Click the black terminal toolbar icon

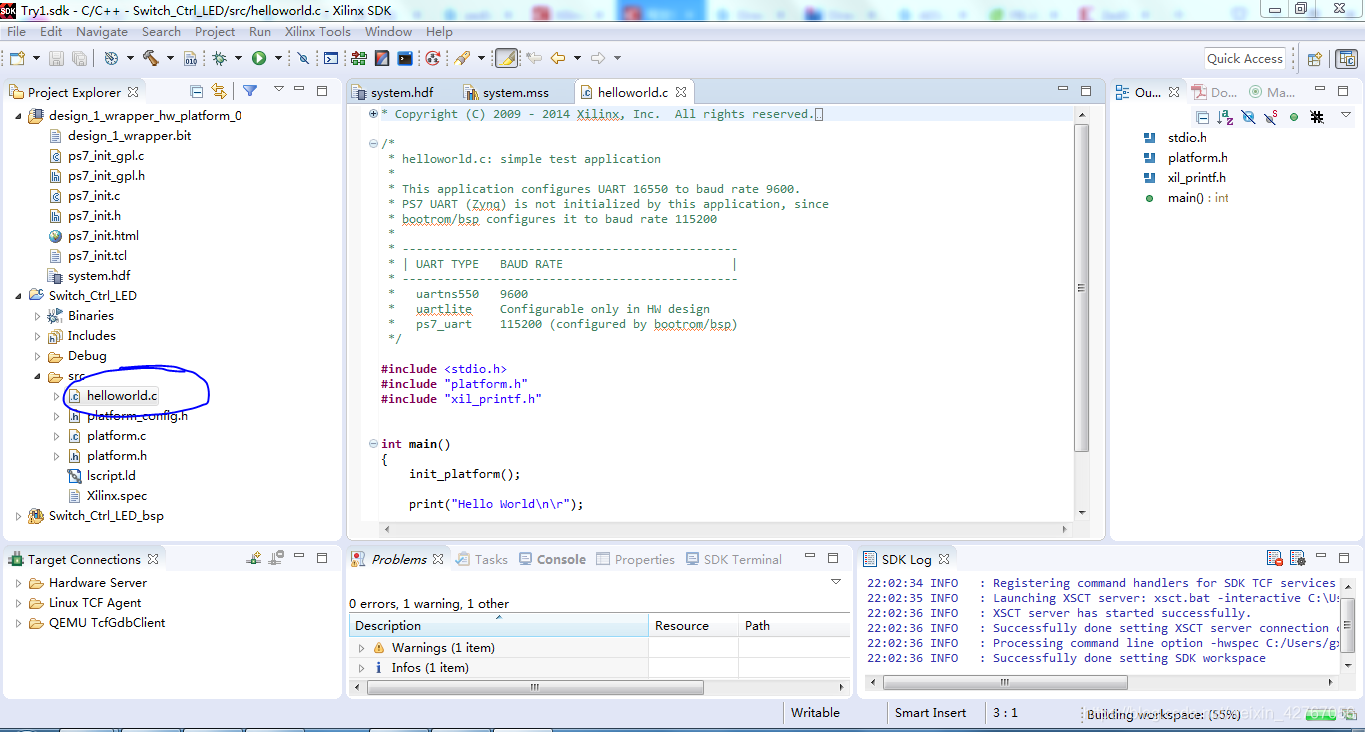coord(405,59)
